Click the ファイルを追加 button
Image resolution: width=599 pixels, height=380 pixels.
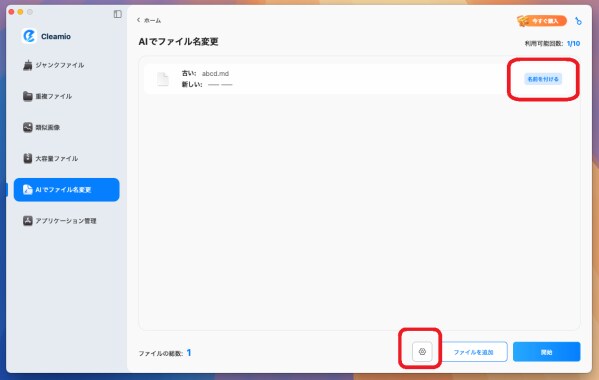[x=473, y=352]
